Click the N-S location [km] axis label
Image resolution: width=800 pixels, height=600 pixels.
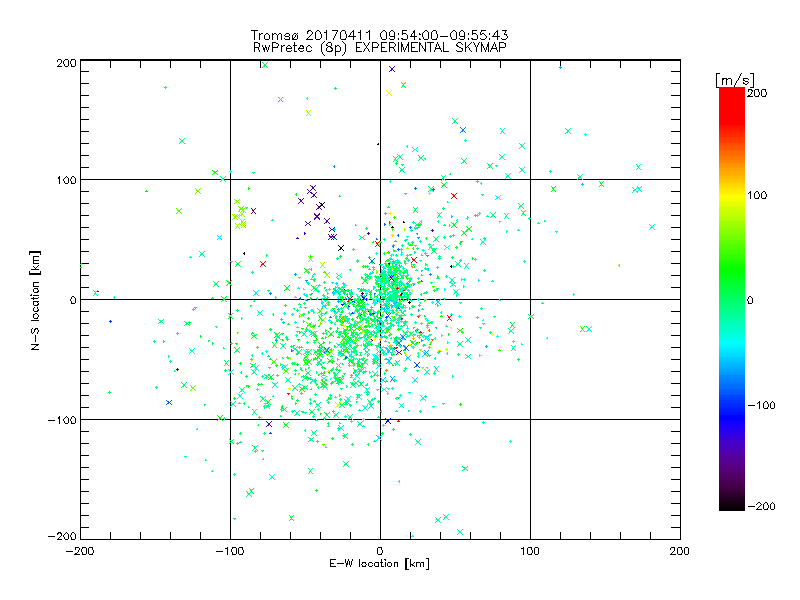(35, 300)
